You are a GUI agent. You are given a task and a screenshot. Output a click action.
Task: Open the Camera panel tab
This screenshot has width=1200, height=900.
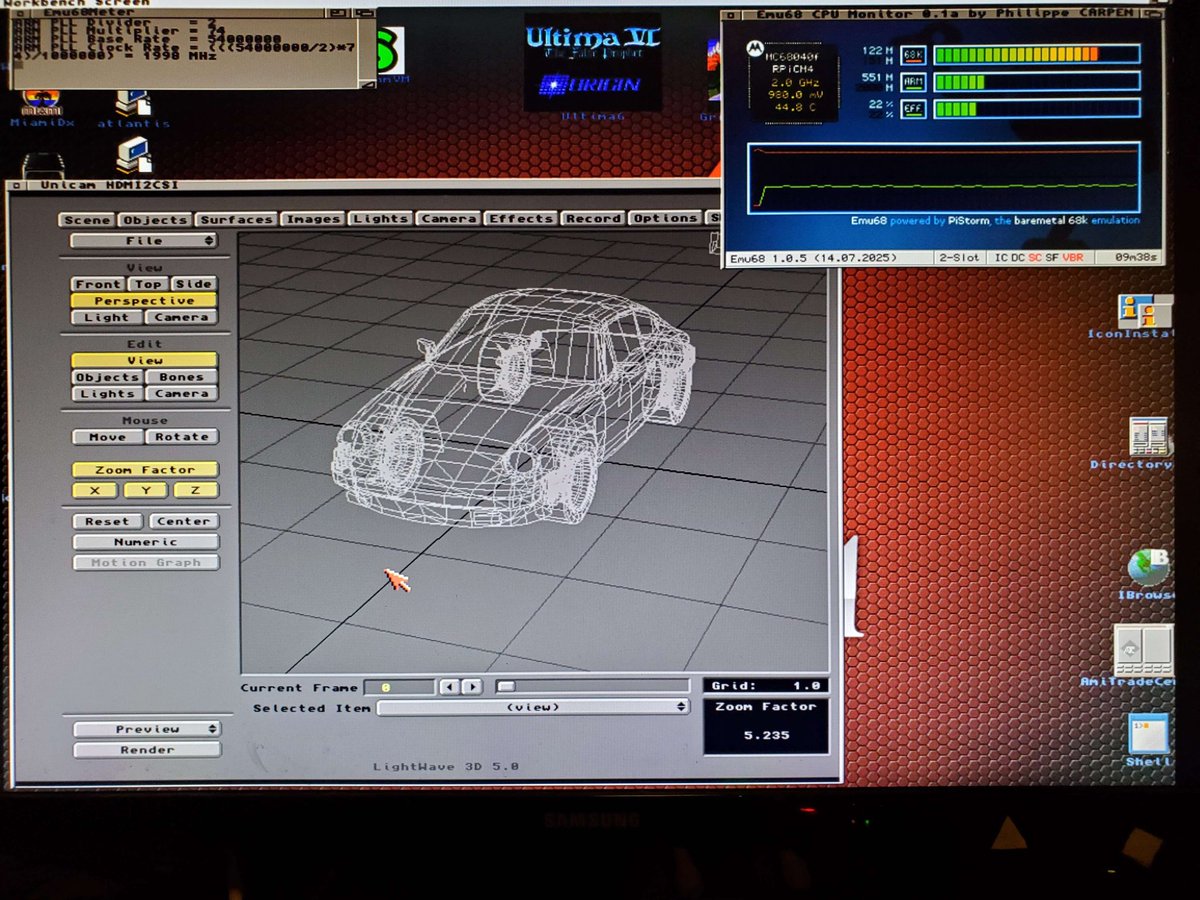point(448,218)
